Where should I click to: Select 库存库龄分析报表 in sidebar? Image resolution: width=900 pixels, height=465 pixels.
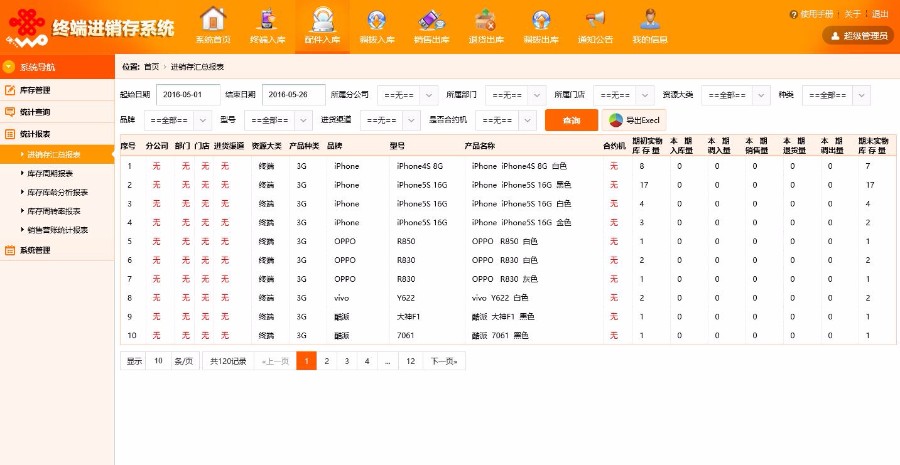tap(57, 192)
